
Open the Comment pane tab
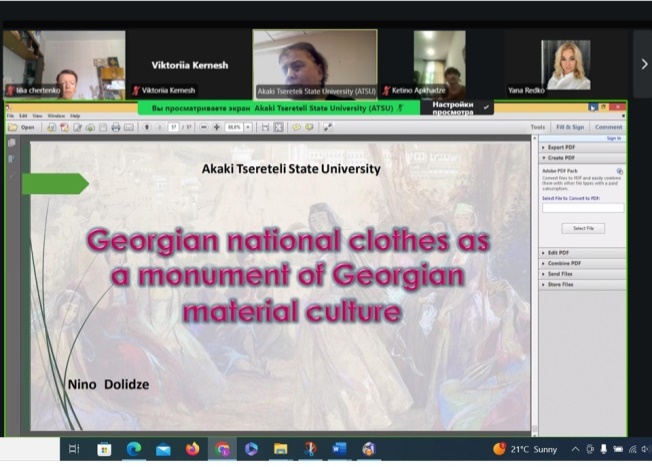tap(608, 127)
